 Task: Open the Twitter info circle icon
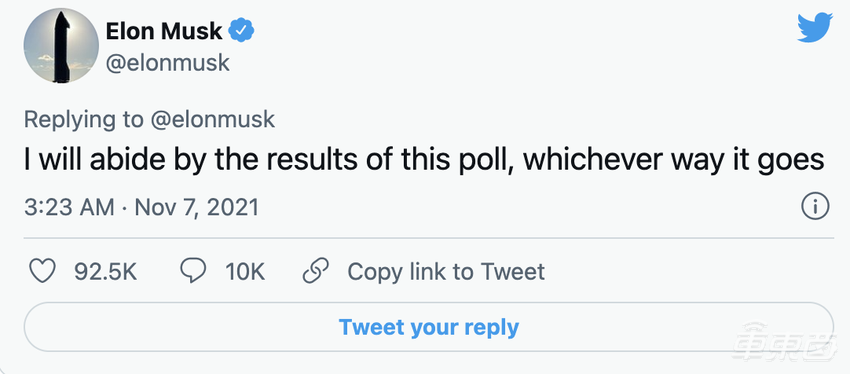(815, 207)
